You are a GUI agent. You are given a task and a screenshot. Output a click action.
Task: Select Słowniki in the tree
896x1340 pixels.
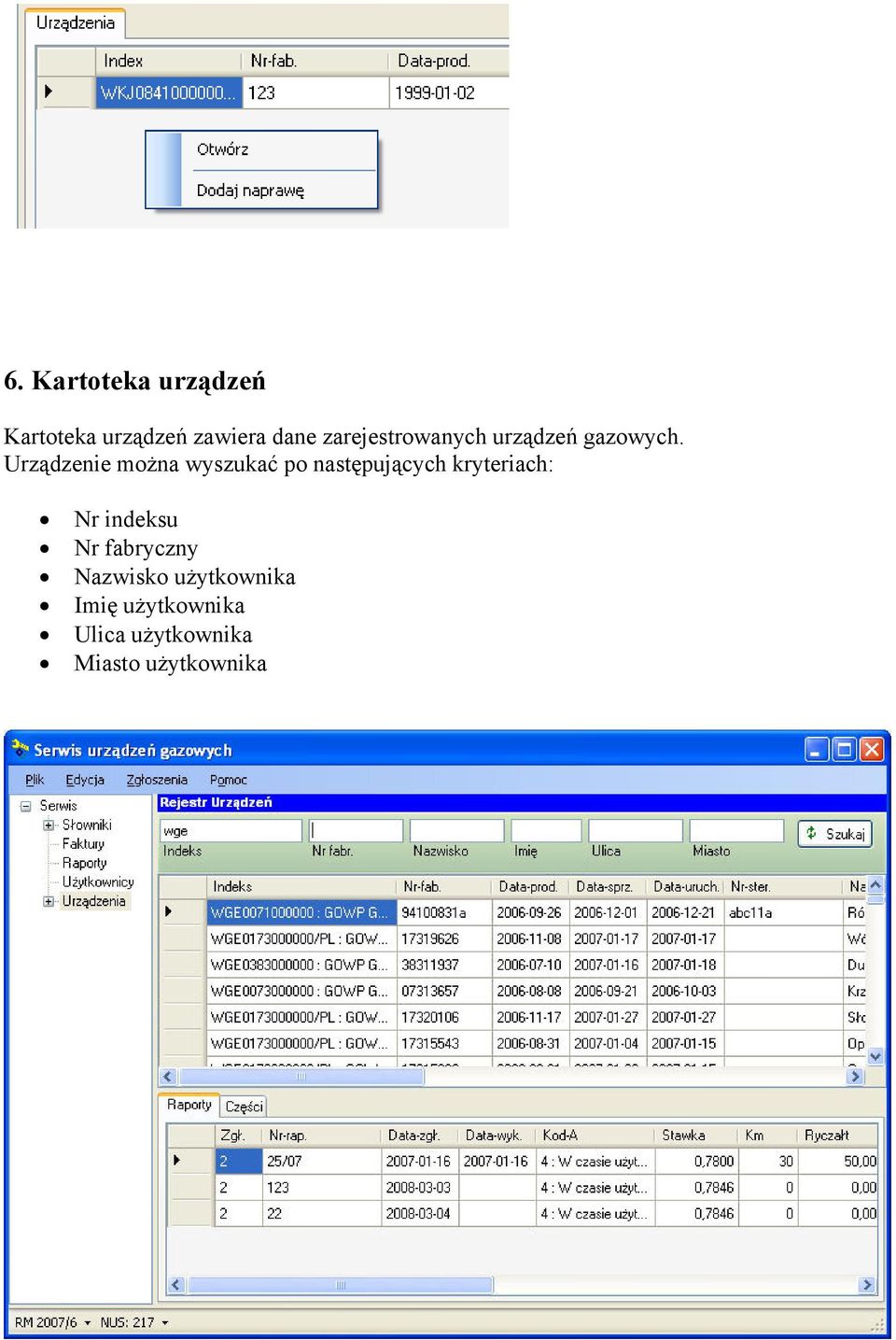point(87,825)
